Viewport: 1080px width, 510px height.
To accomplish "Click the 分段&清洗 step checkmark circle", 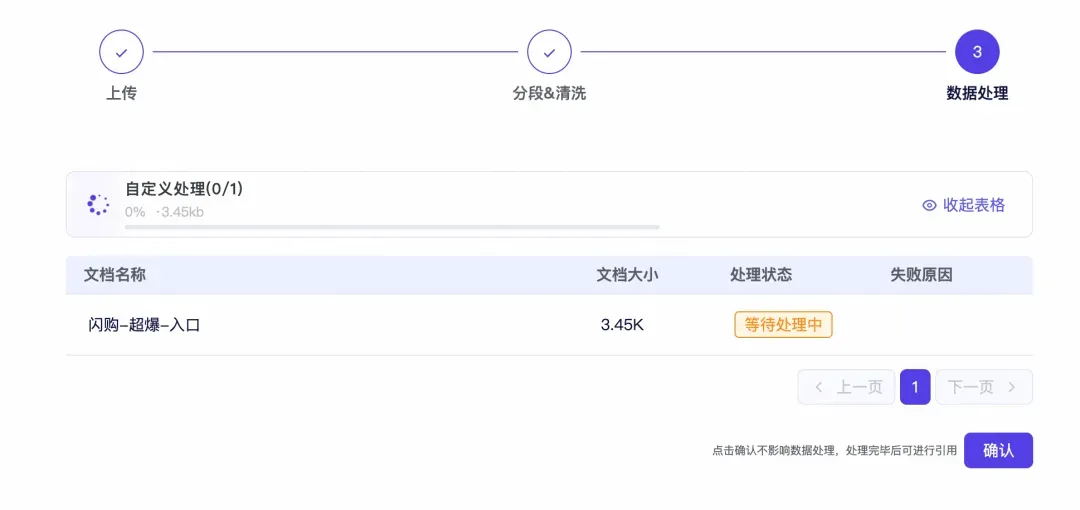I will click(x=549, y=52).
